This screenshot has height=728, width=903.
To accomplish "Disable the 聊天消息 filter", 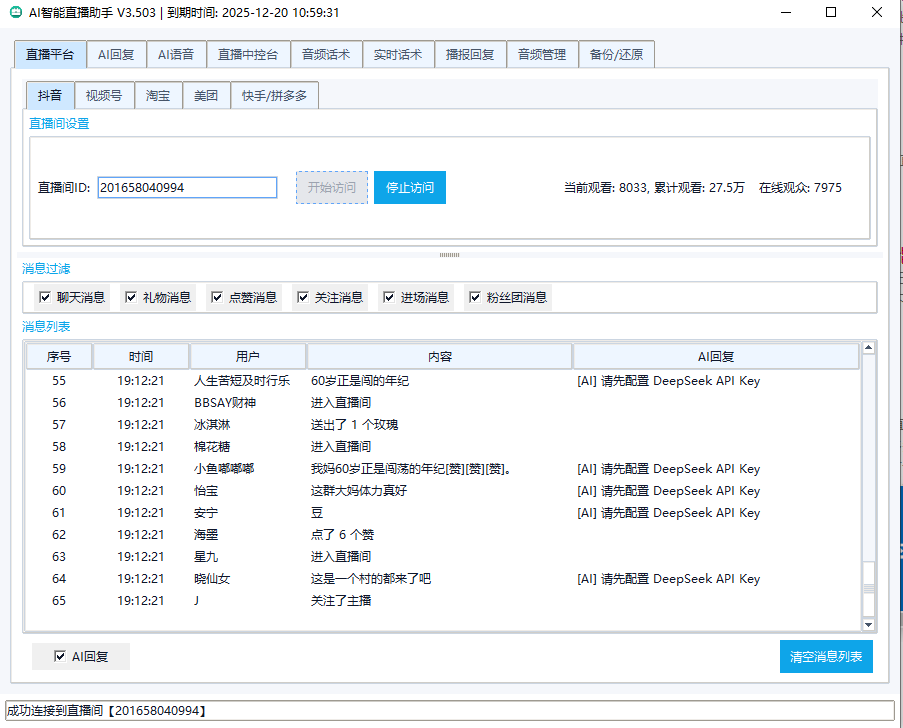I will 44,297.
